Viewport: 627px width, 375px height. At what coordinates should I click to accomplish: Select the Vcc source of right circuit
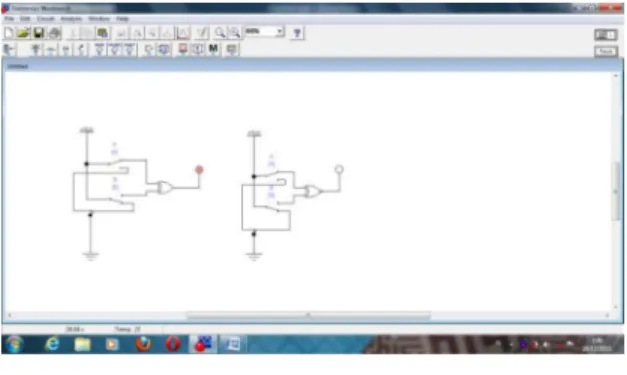254,134
